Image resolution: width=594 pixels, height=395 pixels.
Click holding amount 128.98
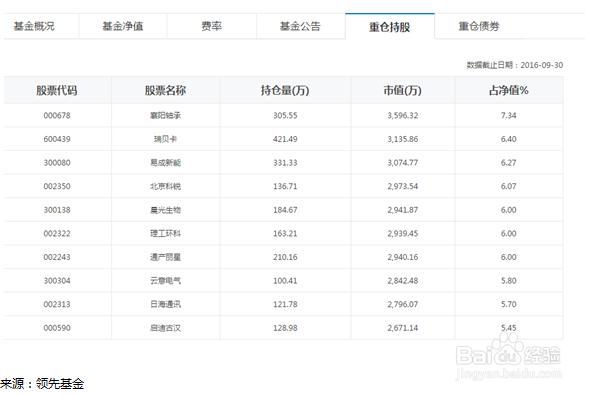click(x=285, y=328)
